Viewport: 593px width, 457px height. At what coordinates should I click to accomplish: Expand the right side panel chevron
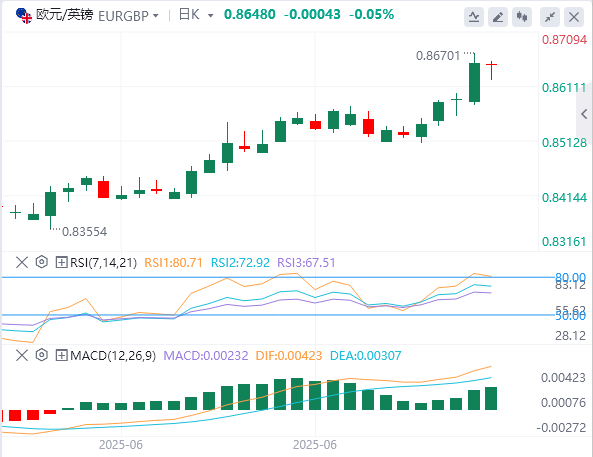click(585, 114)
